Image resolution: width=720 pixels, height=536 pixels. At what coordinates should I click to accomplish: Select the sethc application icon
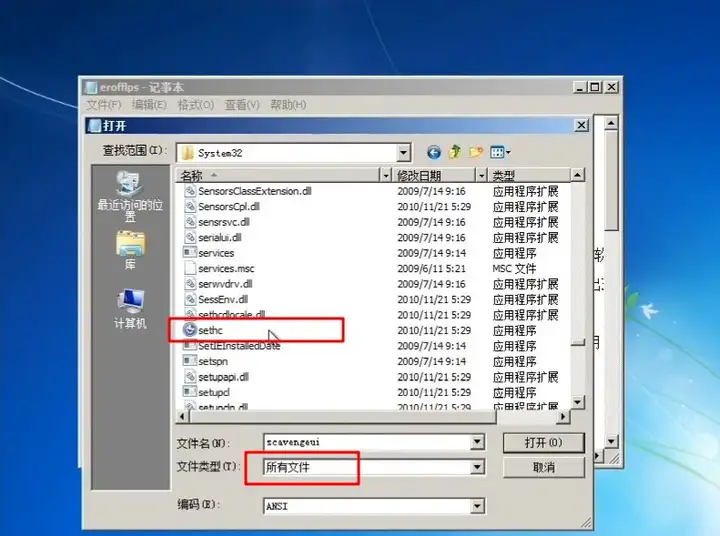pos(190,330)
